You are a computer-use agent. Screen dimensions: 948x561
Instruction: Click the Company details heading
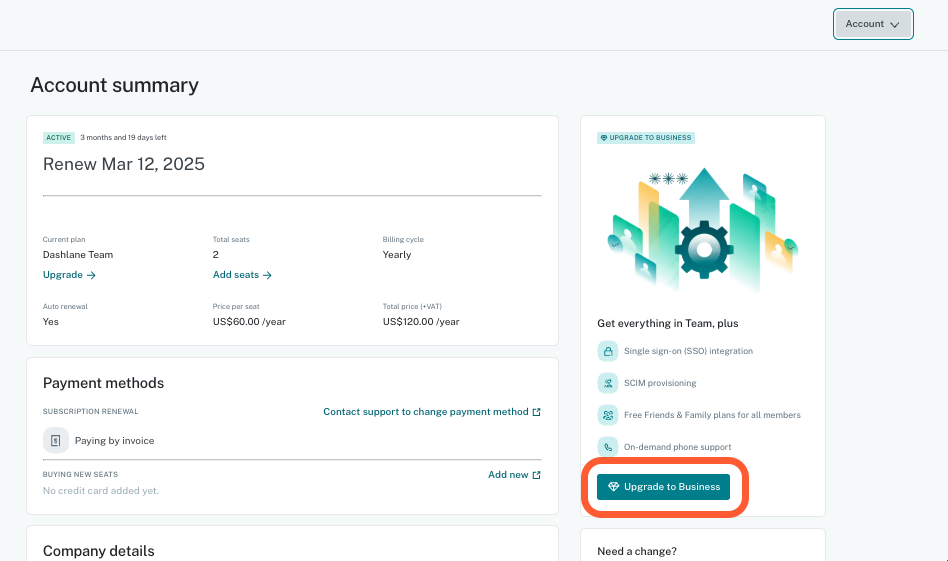[99, 551]
